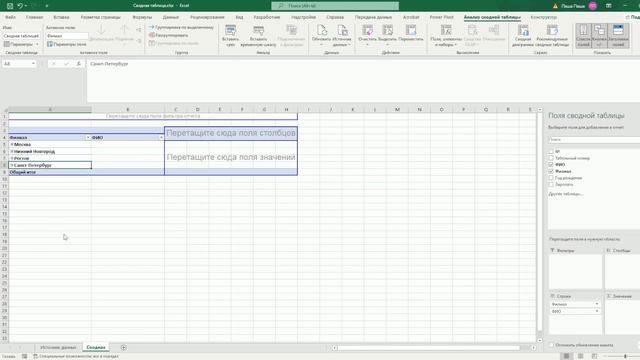
Task: Click the Page Layout view icon in the status bar
Action: pyautogui.click(x=580, y=356)
